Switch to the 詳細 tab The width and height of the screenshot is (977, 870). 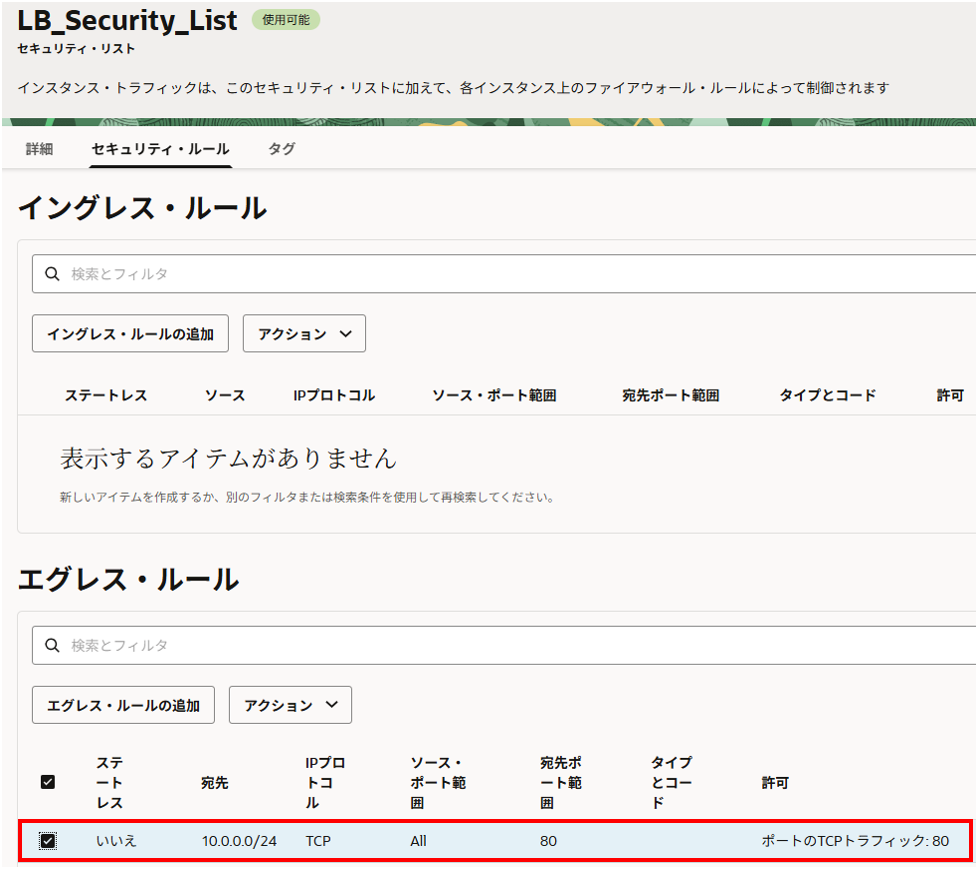coord(39,149)
